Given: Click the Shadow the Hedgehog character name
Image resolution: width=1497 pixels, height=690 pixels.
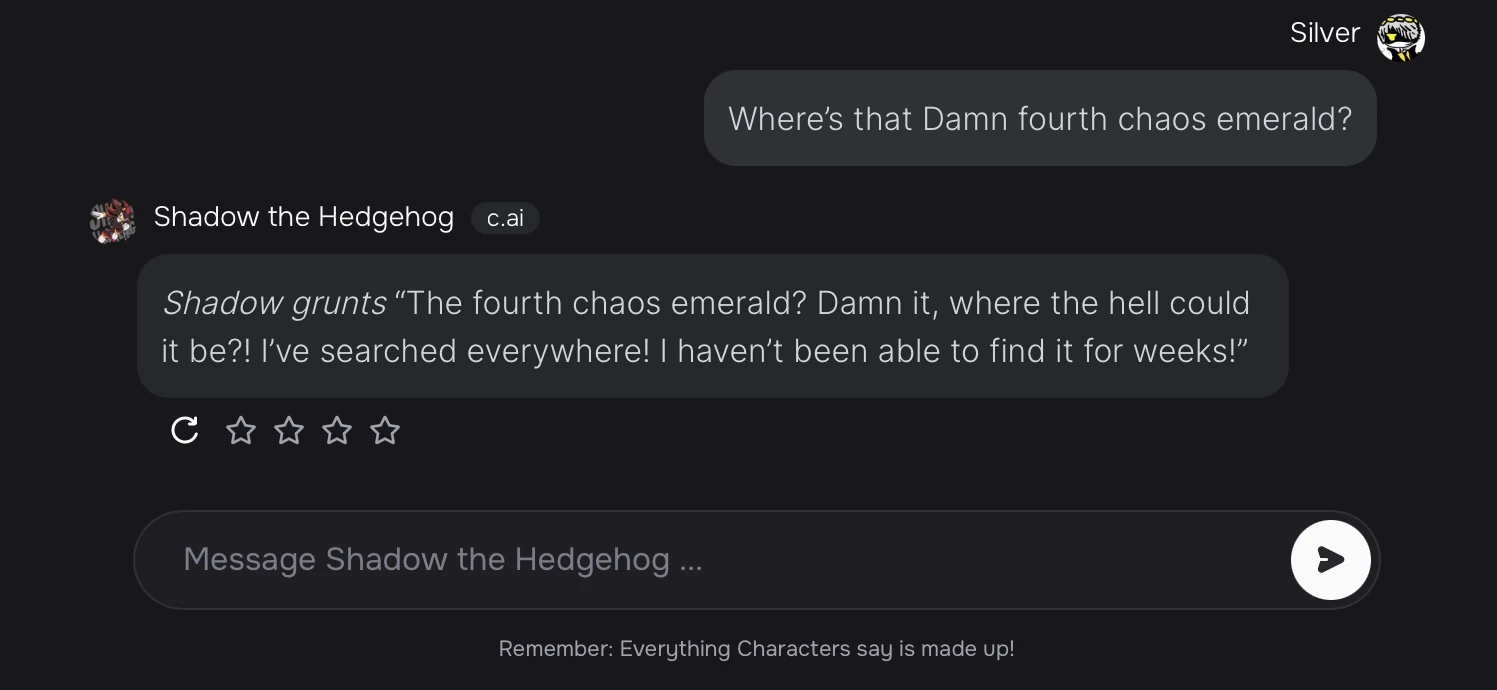Looking at the screenshot, I should 303,217.
